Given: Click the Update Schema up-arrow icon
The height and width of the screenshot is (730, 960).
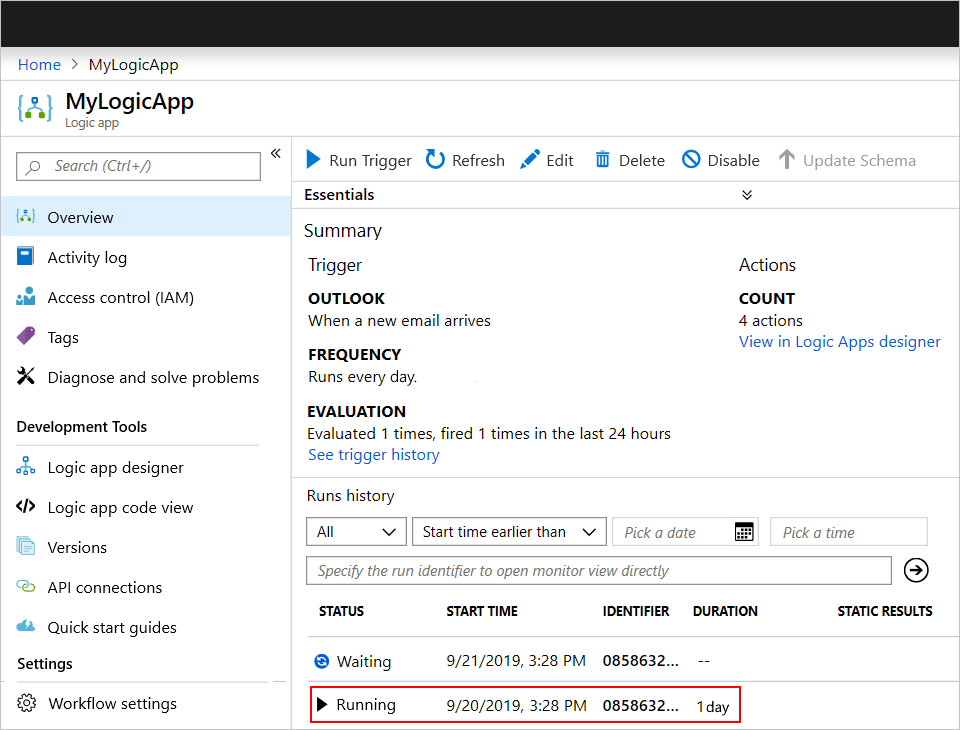Looking at the screenshot, I should pos(787,159).
